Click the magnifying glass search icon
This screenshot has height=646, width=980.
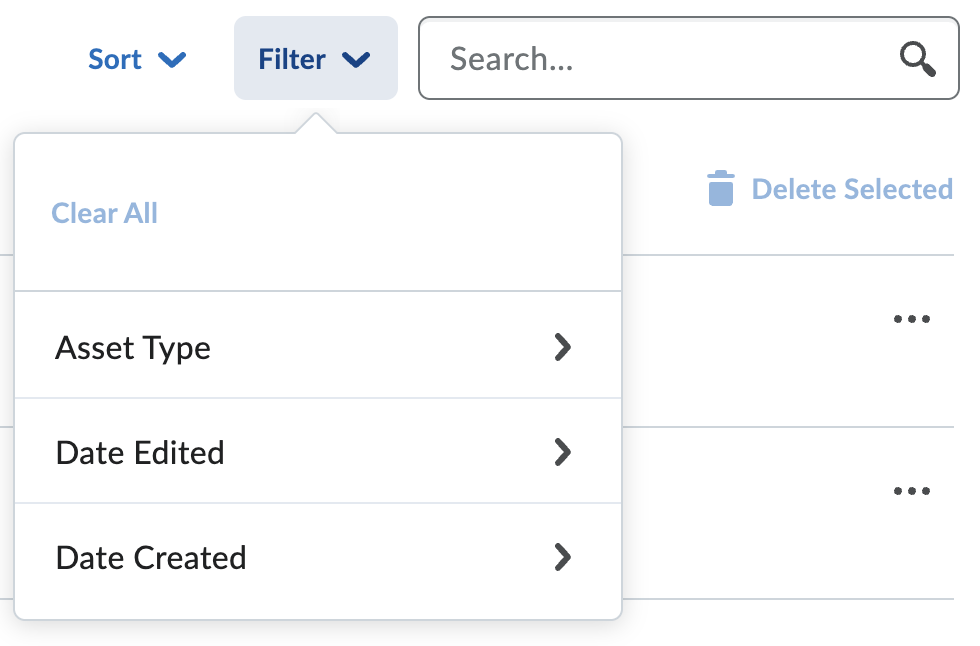(x=917, y=59)
